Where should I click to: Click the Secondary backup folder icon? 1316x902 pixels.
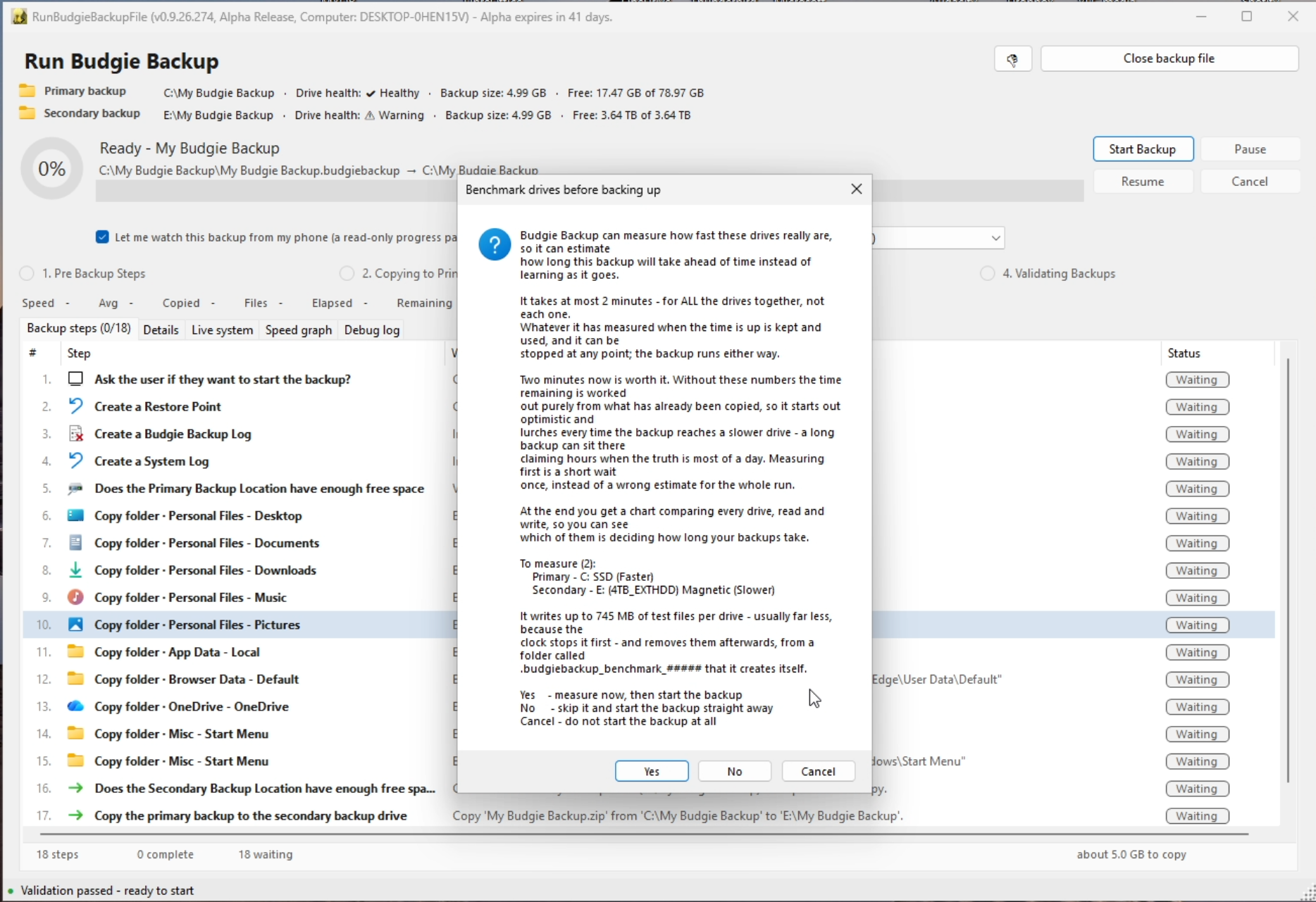(27, 113)
